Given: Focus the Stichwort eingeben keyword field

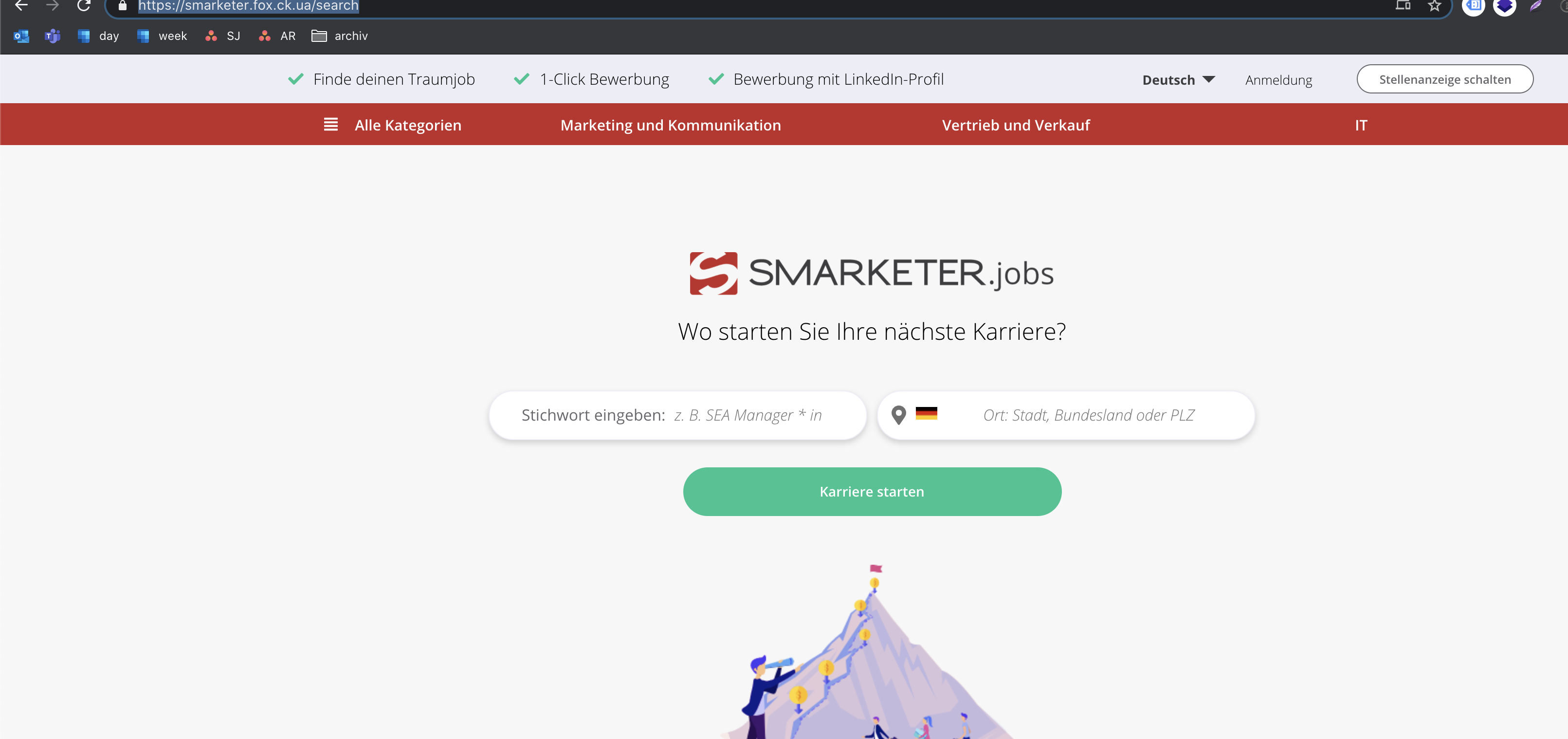Looking at the screenshot, I should (677, 415).
